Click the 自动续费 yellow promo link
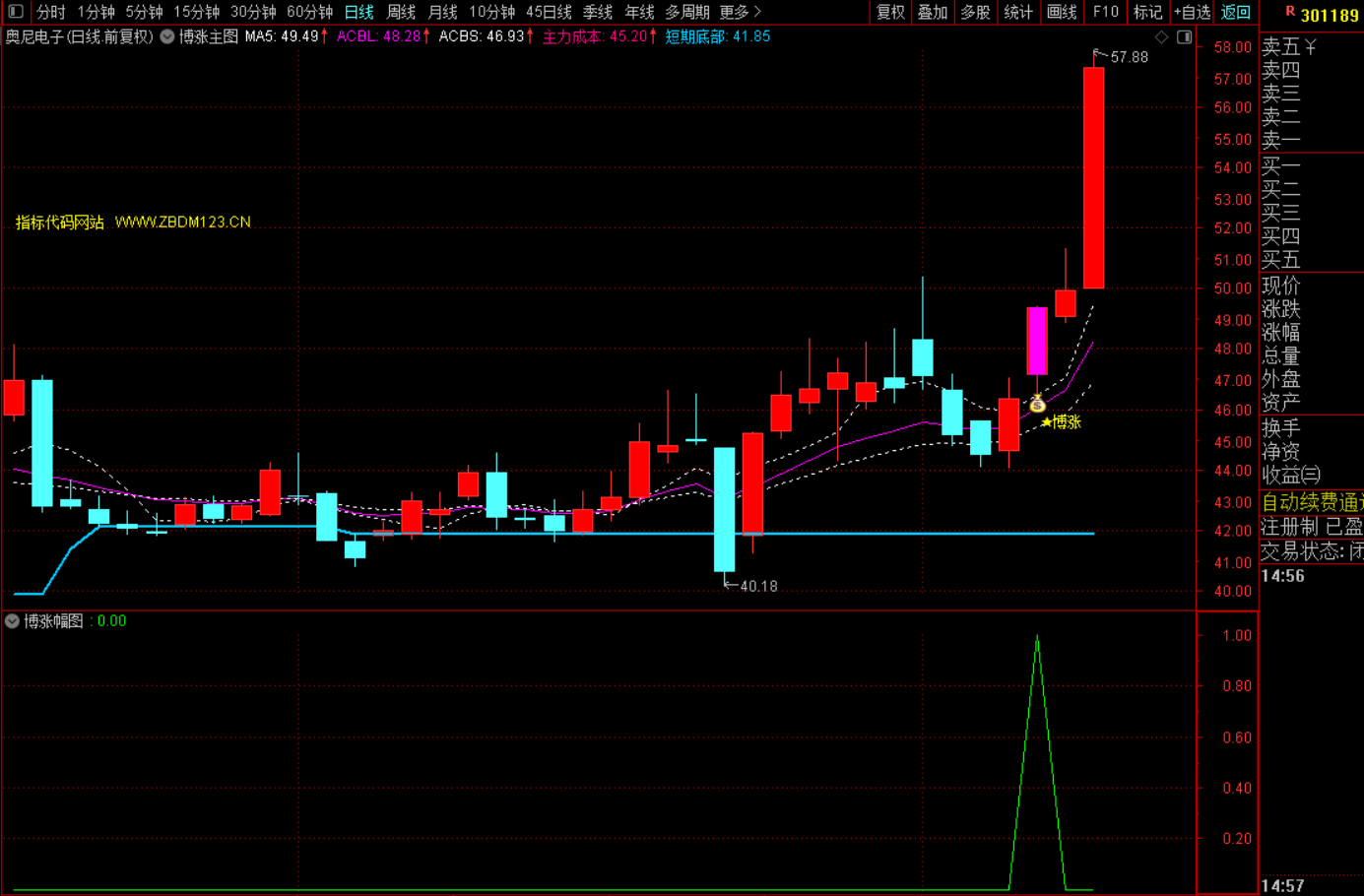Image resolution: width=1364 pixels, height=896 pixels. [1312, 502]
